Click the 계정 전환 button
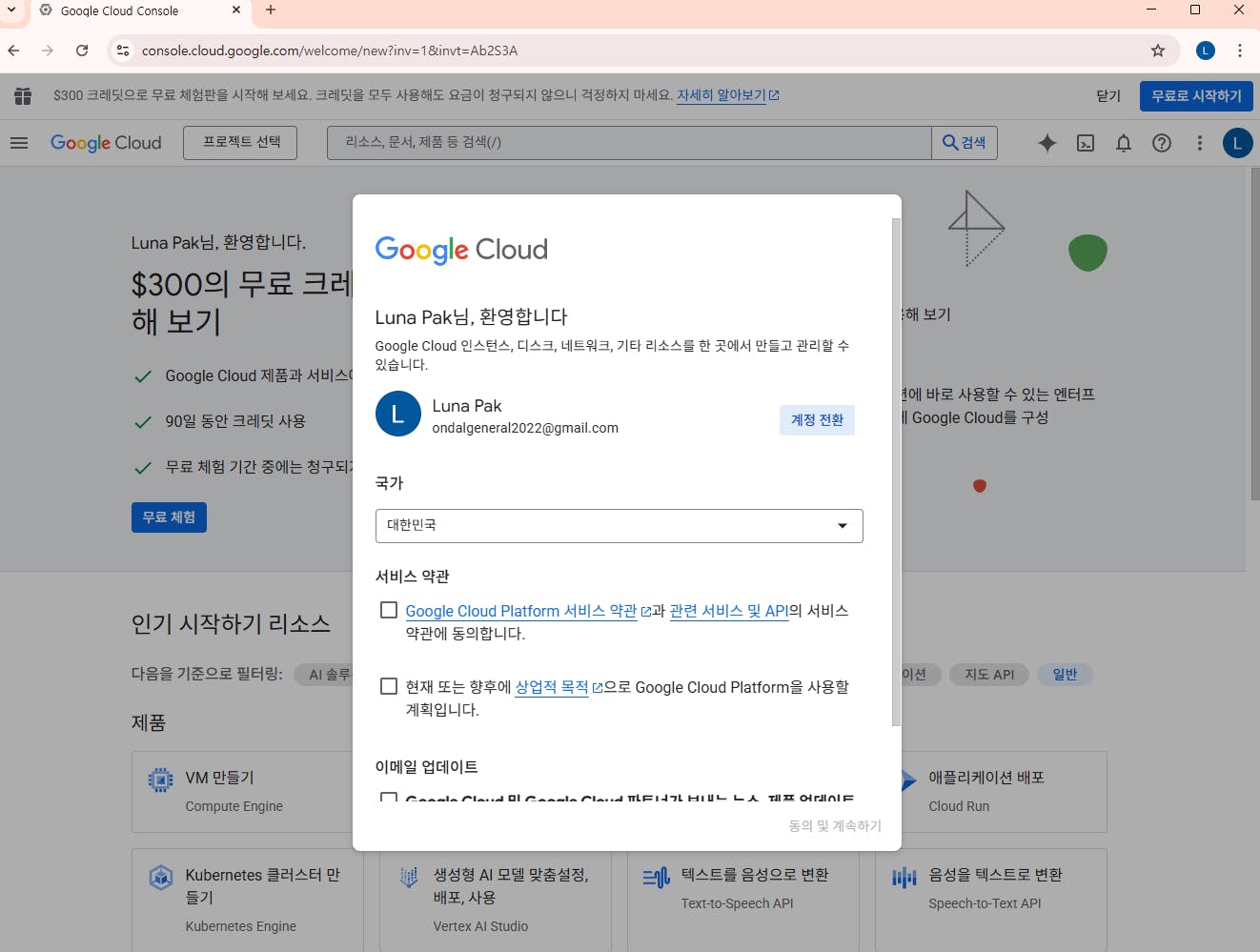 [x=817, y=420]
